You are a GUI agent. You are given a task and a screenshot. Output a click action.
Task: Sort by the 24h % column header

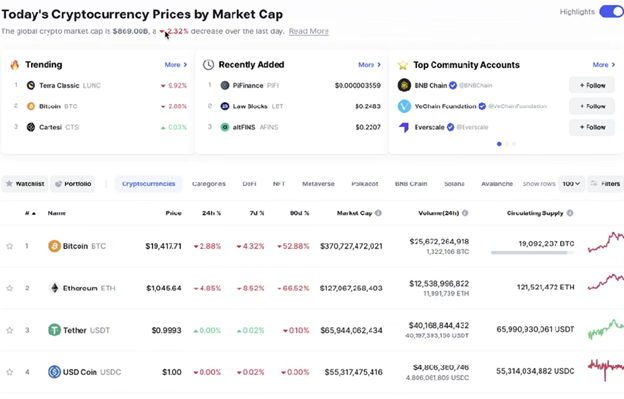211,213
